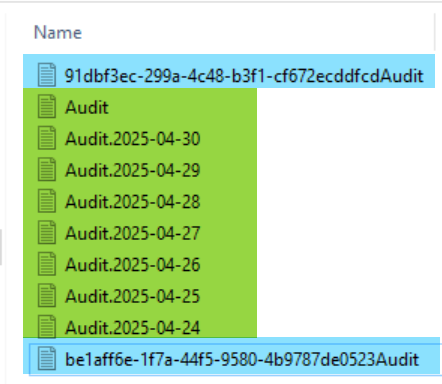Select file name Audit.2025-04-28
This screenshot has height=384, width=442.
click(x=132, y=202)
